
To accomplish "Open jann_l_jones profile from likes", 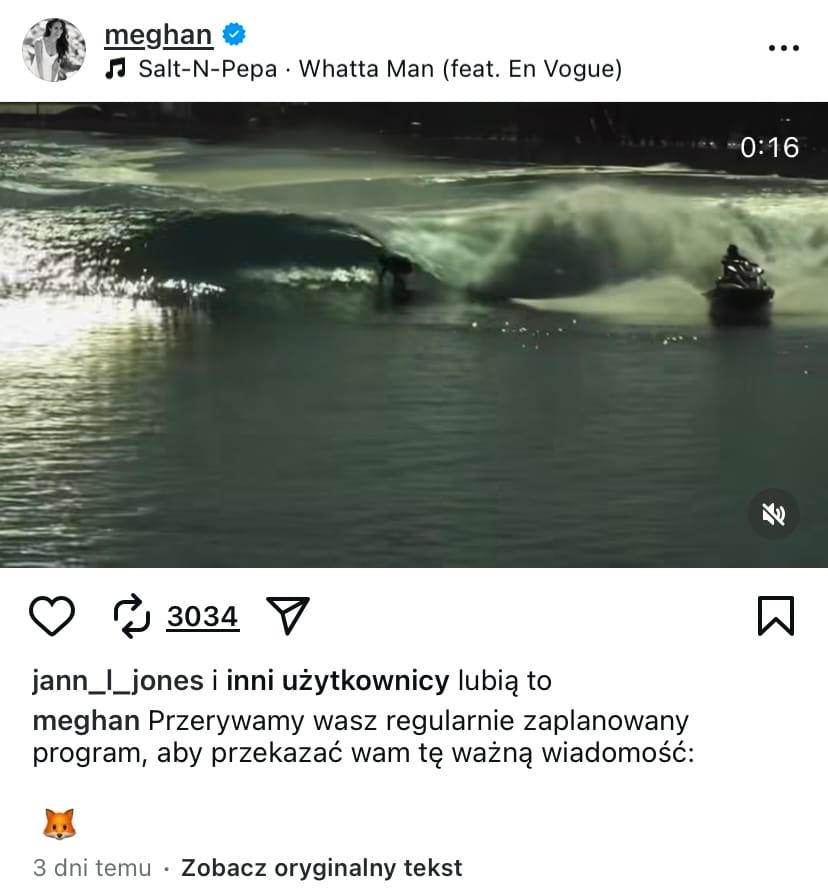I will [118, 681].
